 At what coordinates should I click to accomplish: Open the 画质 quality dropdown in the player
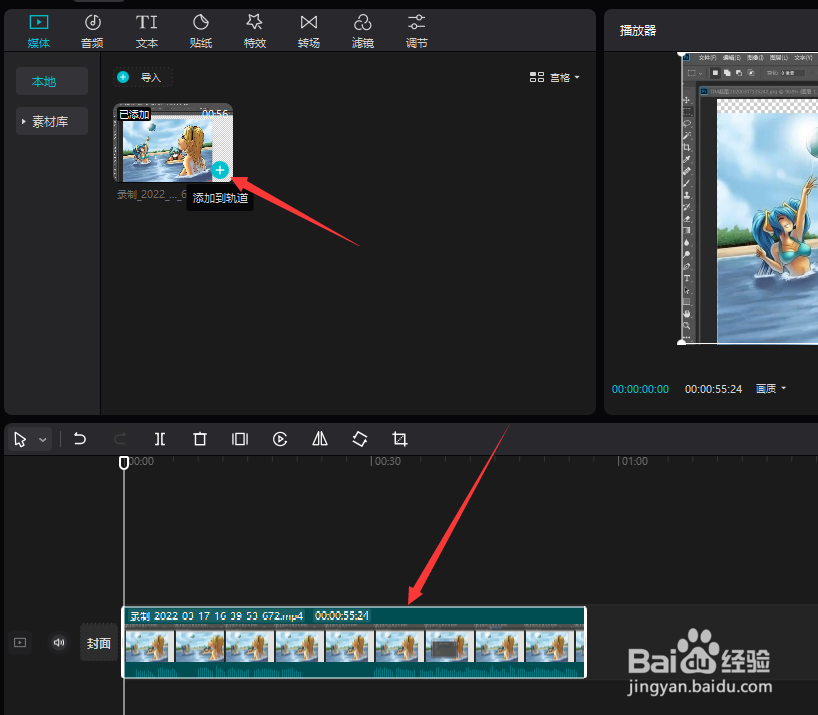pyautogui.click(x=771, y=389)
